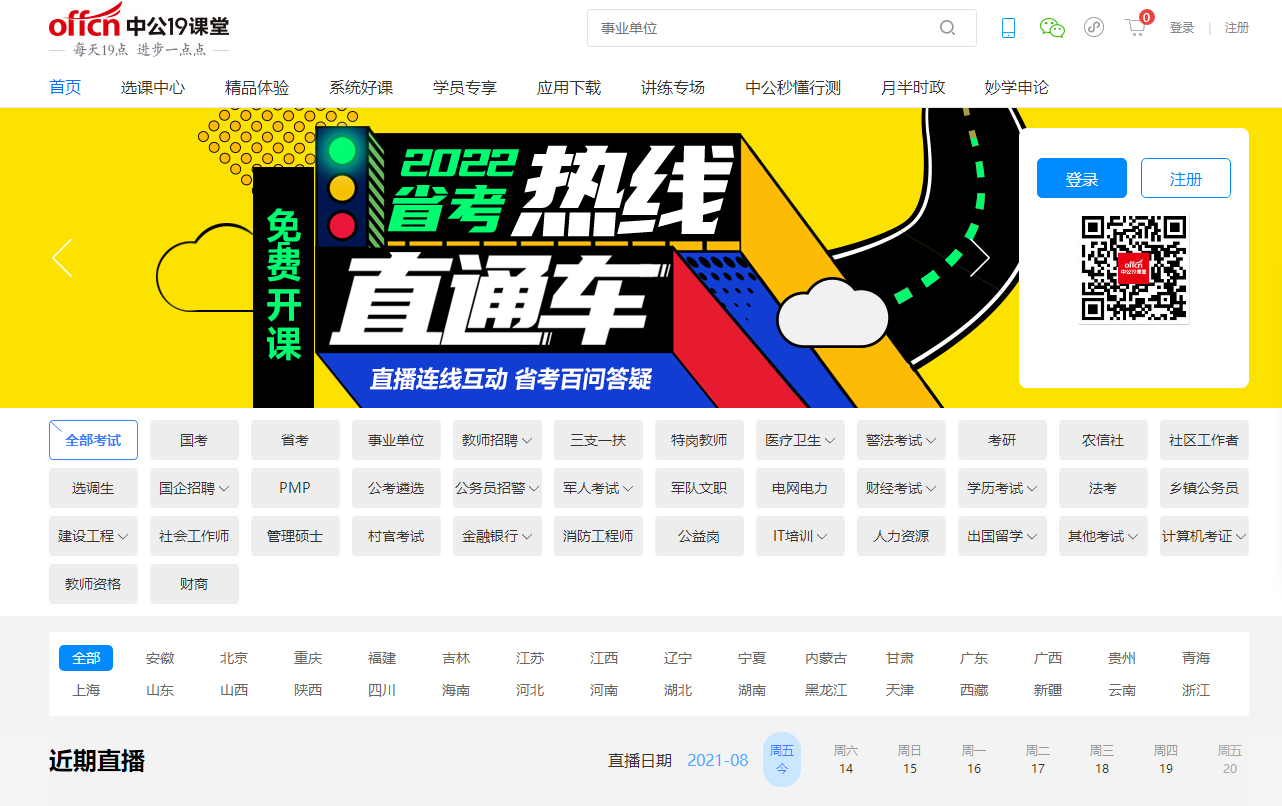
Task: Expand the 金融银行 dropdown
Action: [x=497, y=536]
